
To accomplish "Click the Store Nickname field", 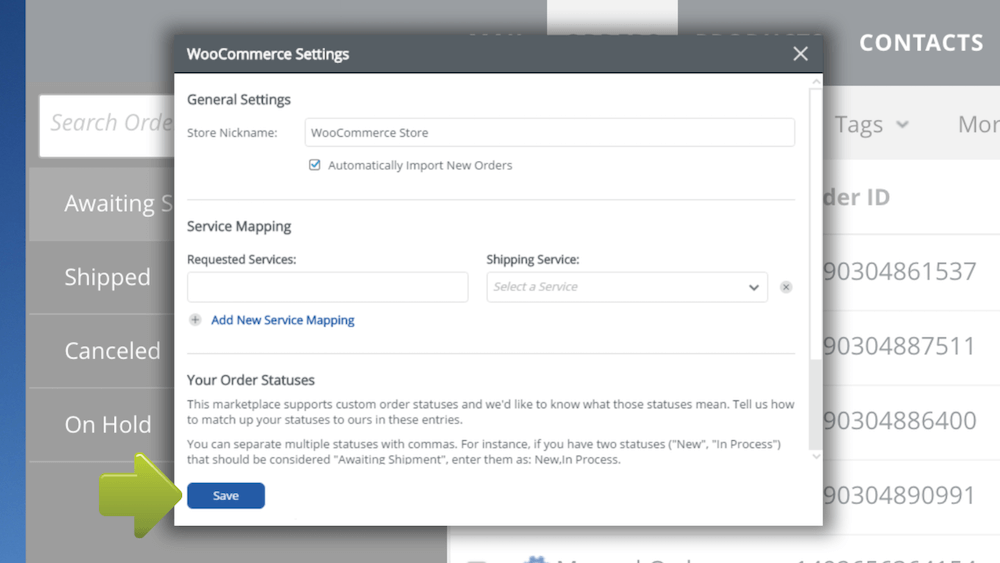I will click(x=550, y=133).
